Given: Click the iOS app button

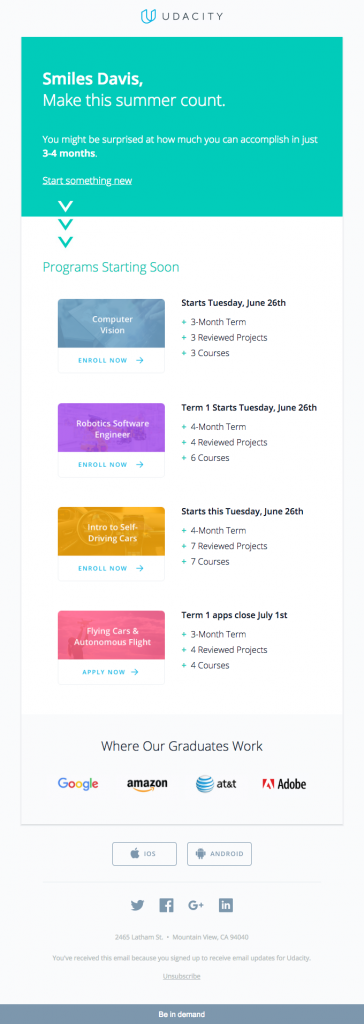Looking at the screenshot, I should [x=144, y=854].
